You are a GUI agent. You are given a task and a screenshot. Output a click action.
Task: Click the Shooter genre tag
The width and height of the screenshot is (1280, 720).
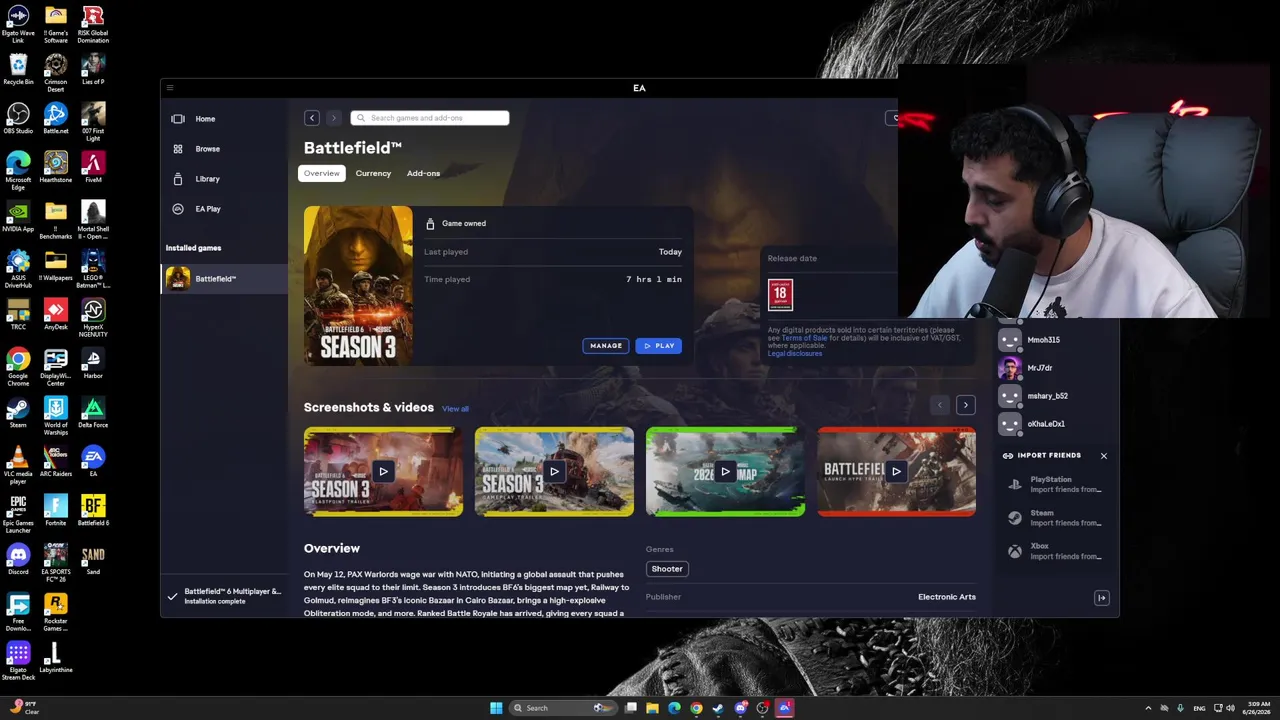667,569
